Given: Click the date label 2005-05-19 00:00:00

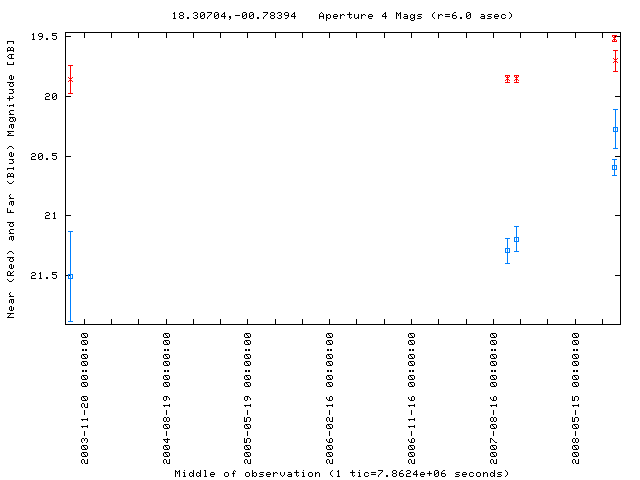Looking at the screenshot, I should (x=248, y=398).
